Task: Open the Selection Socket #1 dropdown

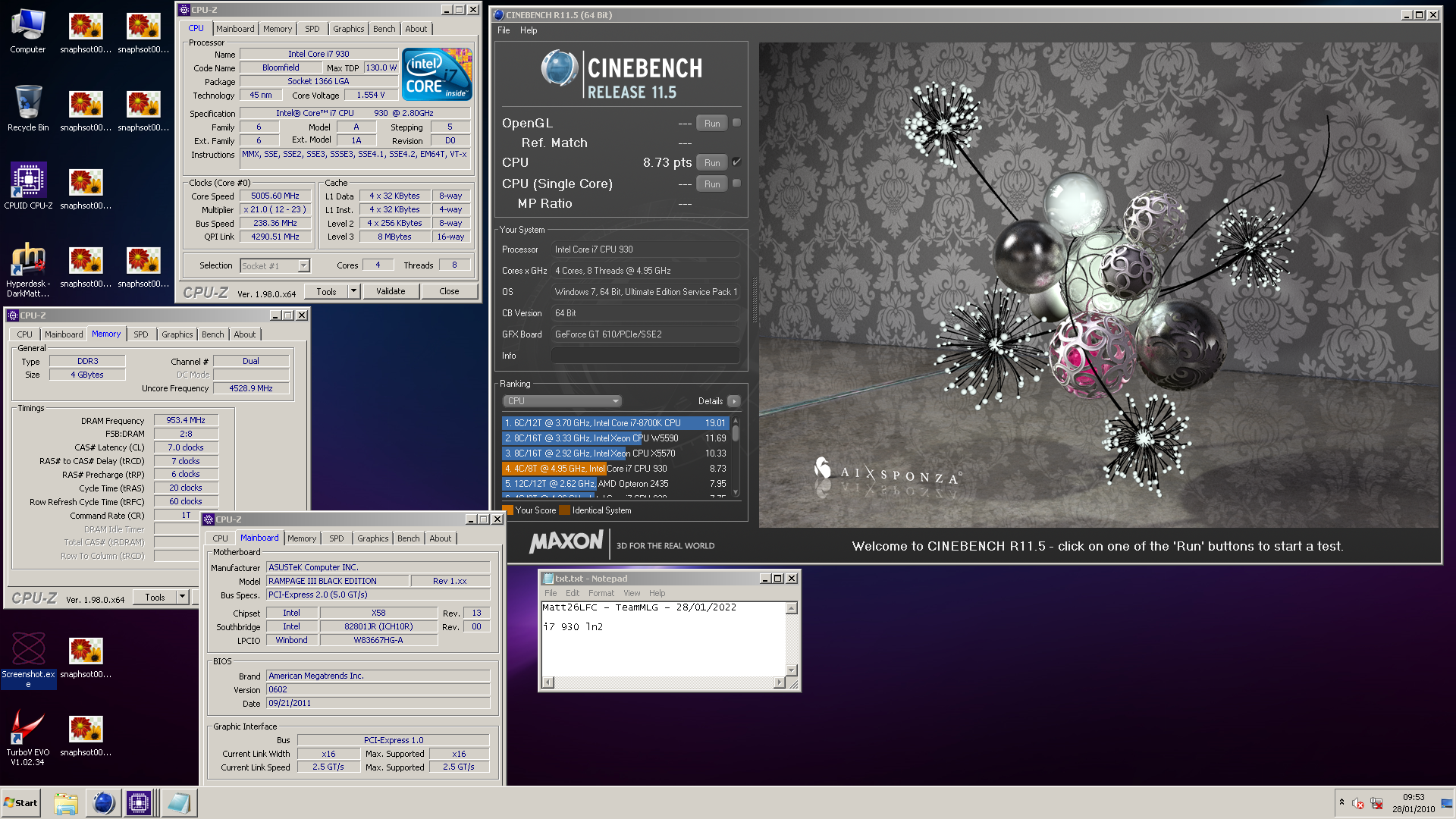Action: [x=275, y=265]
